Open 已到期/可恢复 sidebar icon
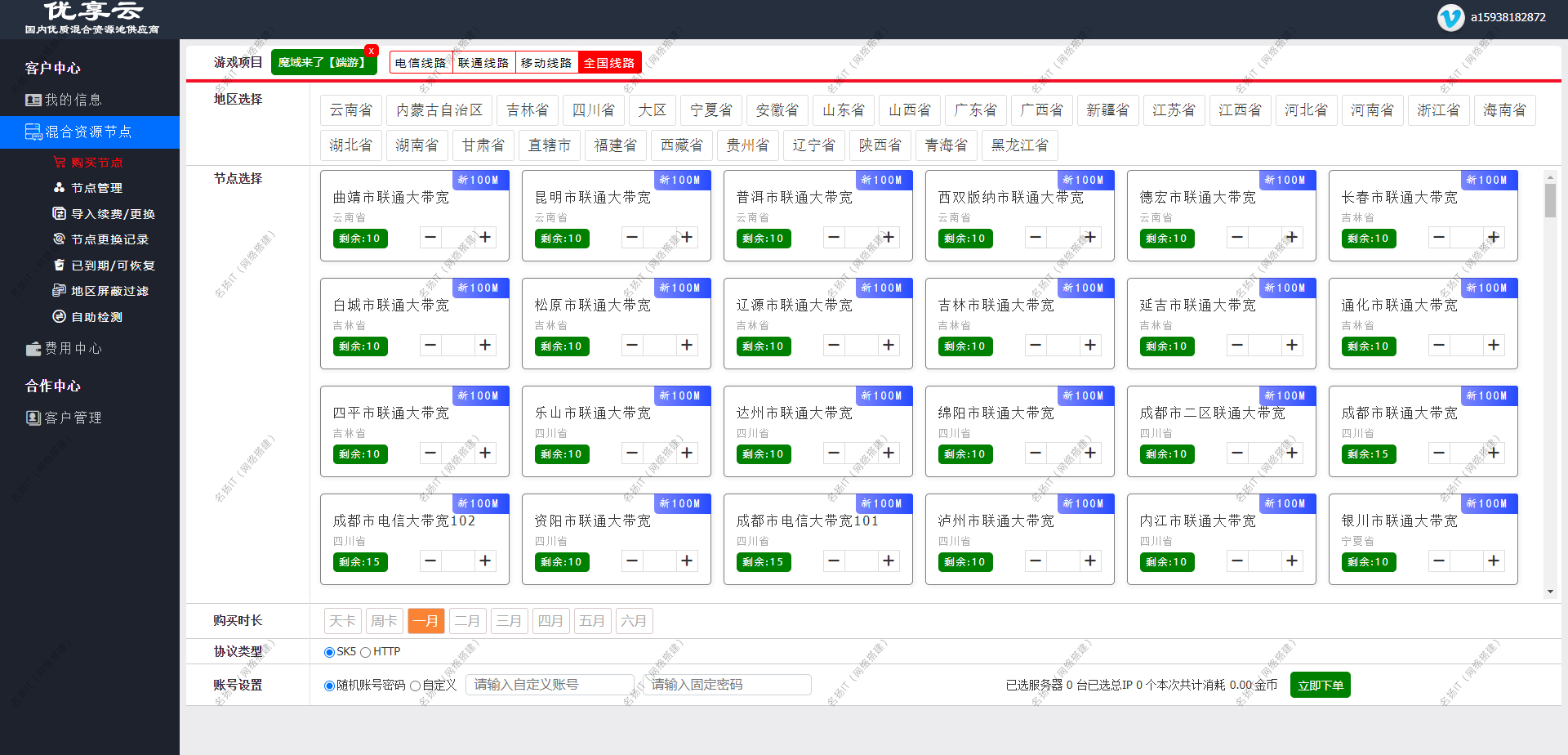 pyautogui.click(x=58, y=265)
